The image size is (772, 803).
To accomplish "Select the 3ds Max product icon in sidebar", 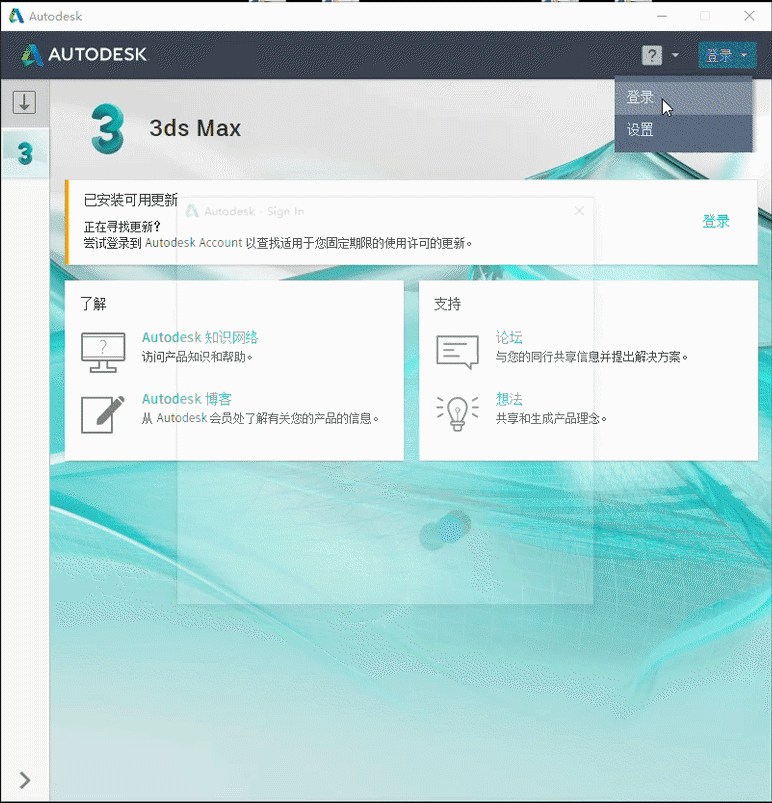I will click(25, 153).
